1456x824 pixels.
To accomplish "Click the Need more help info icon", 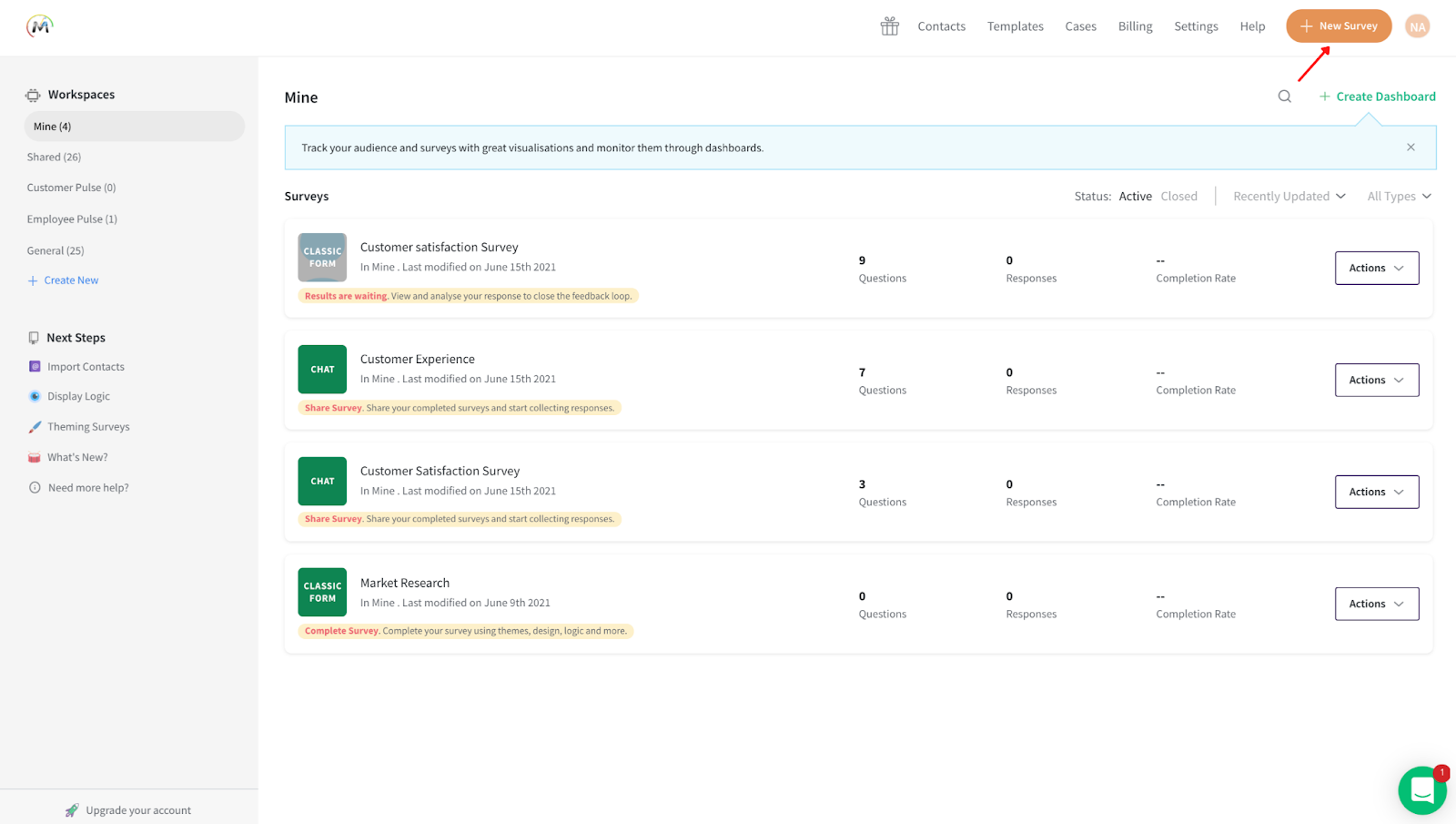I will pyautogui.click(x=34, y=487).
